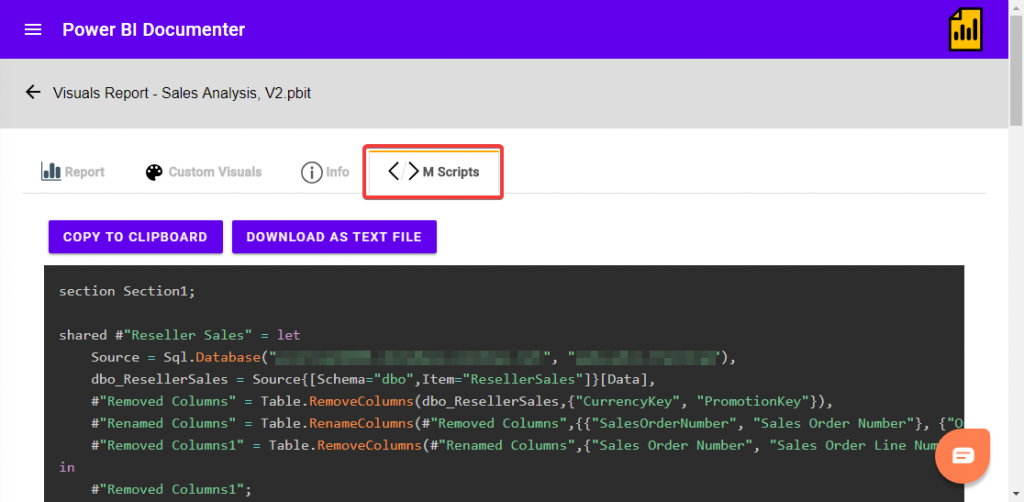The height and width of the screenshot is (502, 1024).
Task: Click the 'shared #"Reseller Sales" = let' line
Action: [180, 336]
